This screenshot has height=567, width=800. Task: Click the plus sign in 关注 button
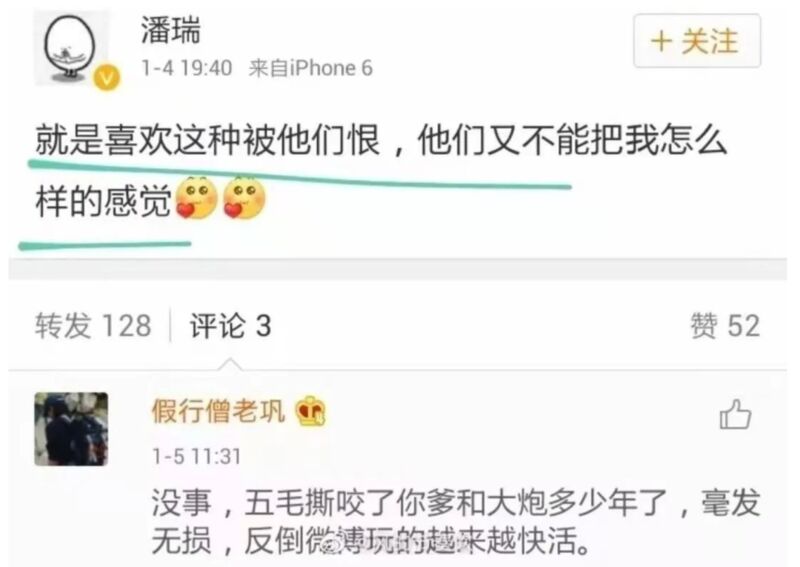(662, 41)
